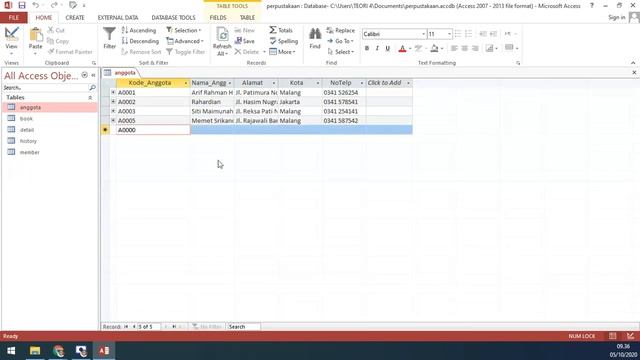Open the book table
640x360 pixels.
(26, 119)
